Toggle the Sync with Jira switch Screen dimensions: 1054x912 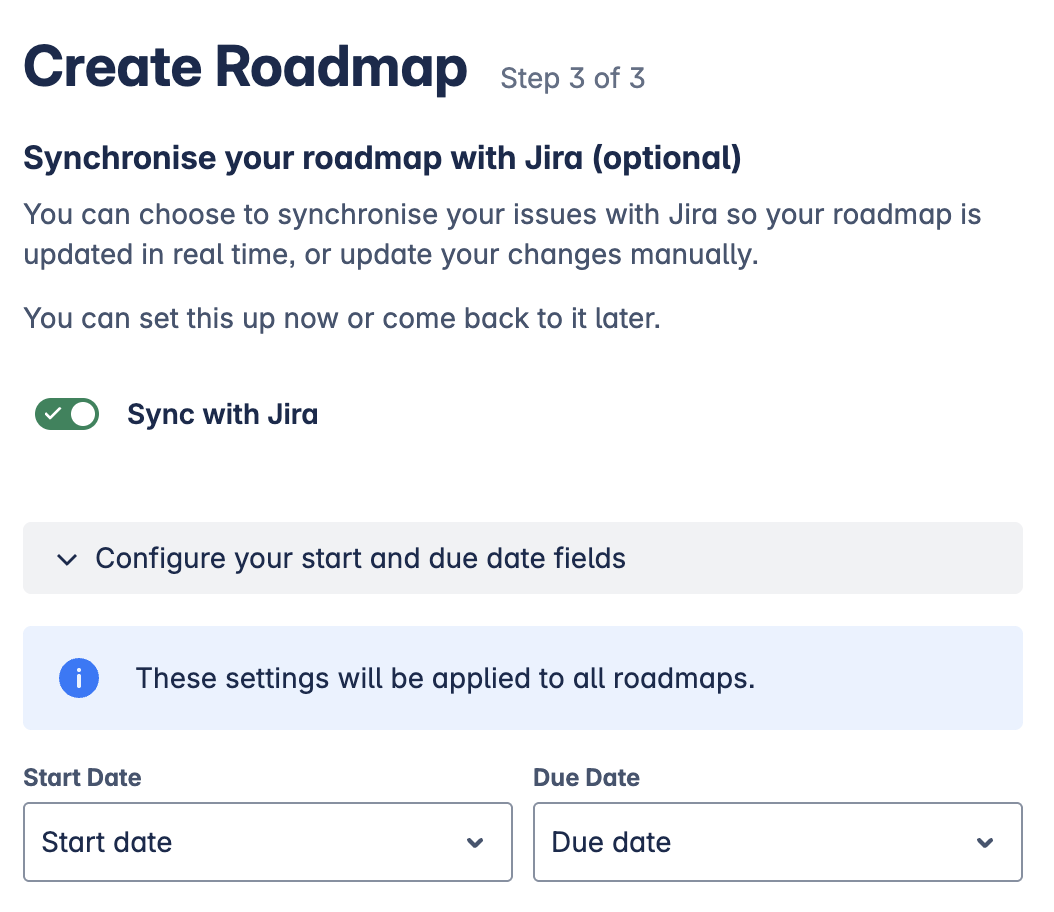coord(67,414)
